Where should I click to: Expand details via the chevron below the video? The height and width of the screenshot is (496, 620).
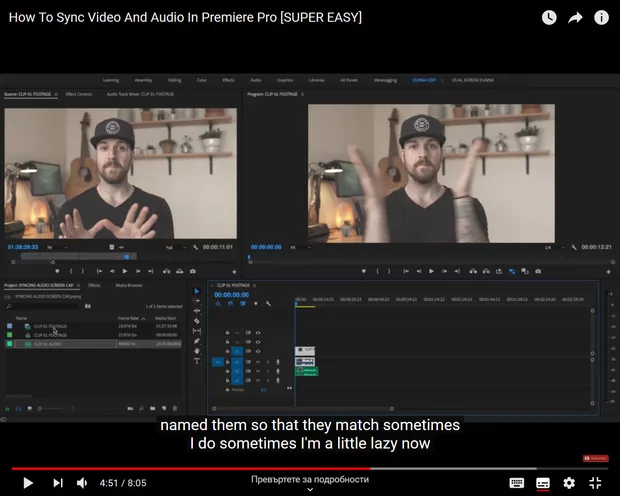(310, 490)
